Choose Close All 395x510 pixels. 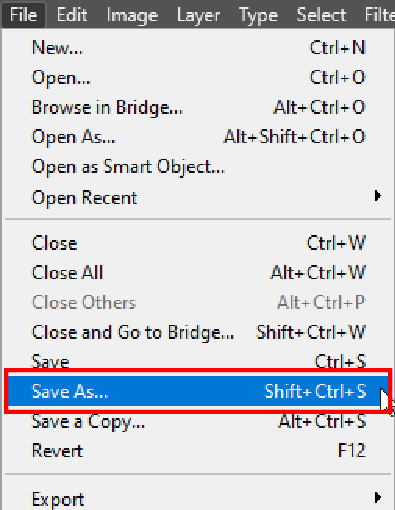(198, 273)
